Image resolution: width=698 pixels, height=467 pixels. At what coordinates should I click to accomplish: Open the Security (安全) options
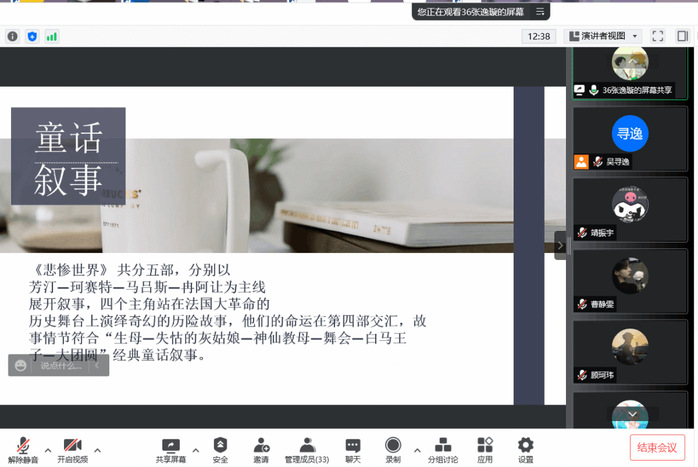click(221, 448)
